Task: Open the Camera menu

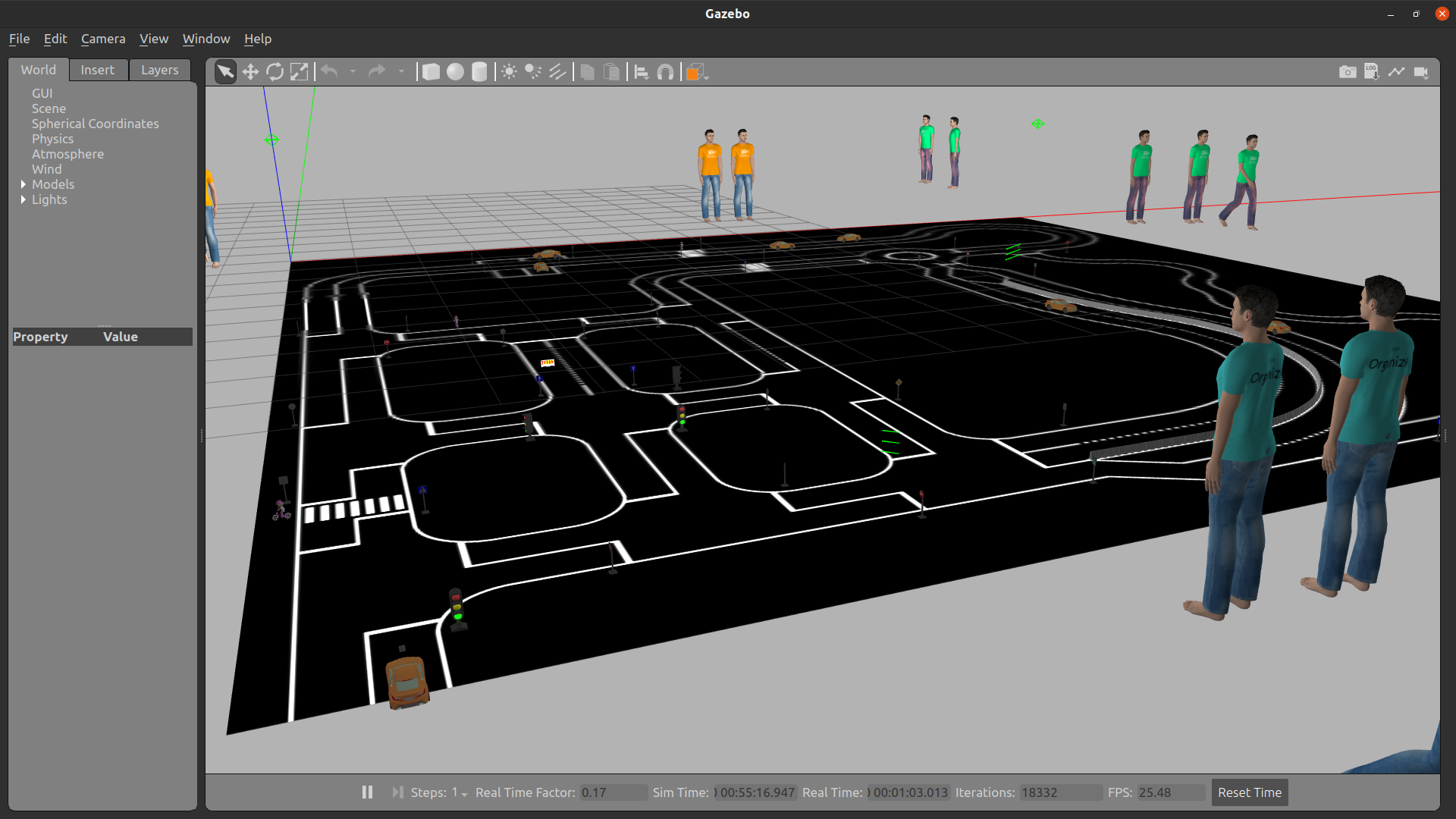Action: [x=103, y=38]
